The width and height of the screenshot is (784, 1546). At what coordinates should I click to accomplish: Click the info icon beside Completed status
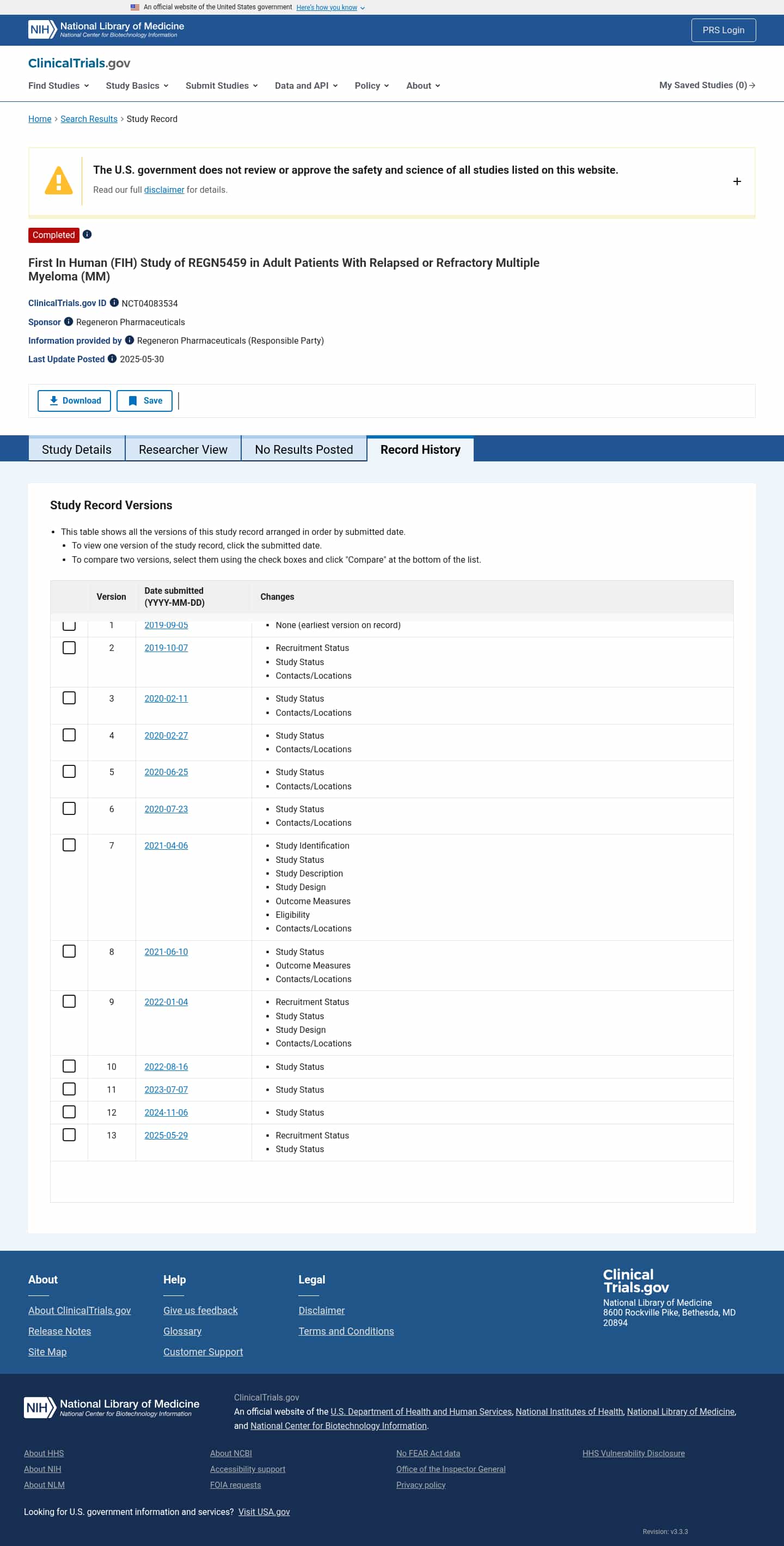coord(87,235)
